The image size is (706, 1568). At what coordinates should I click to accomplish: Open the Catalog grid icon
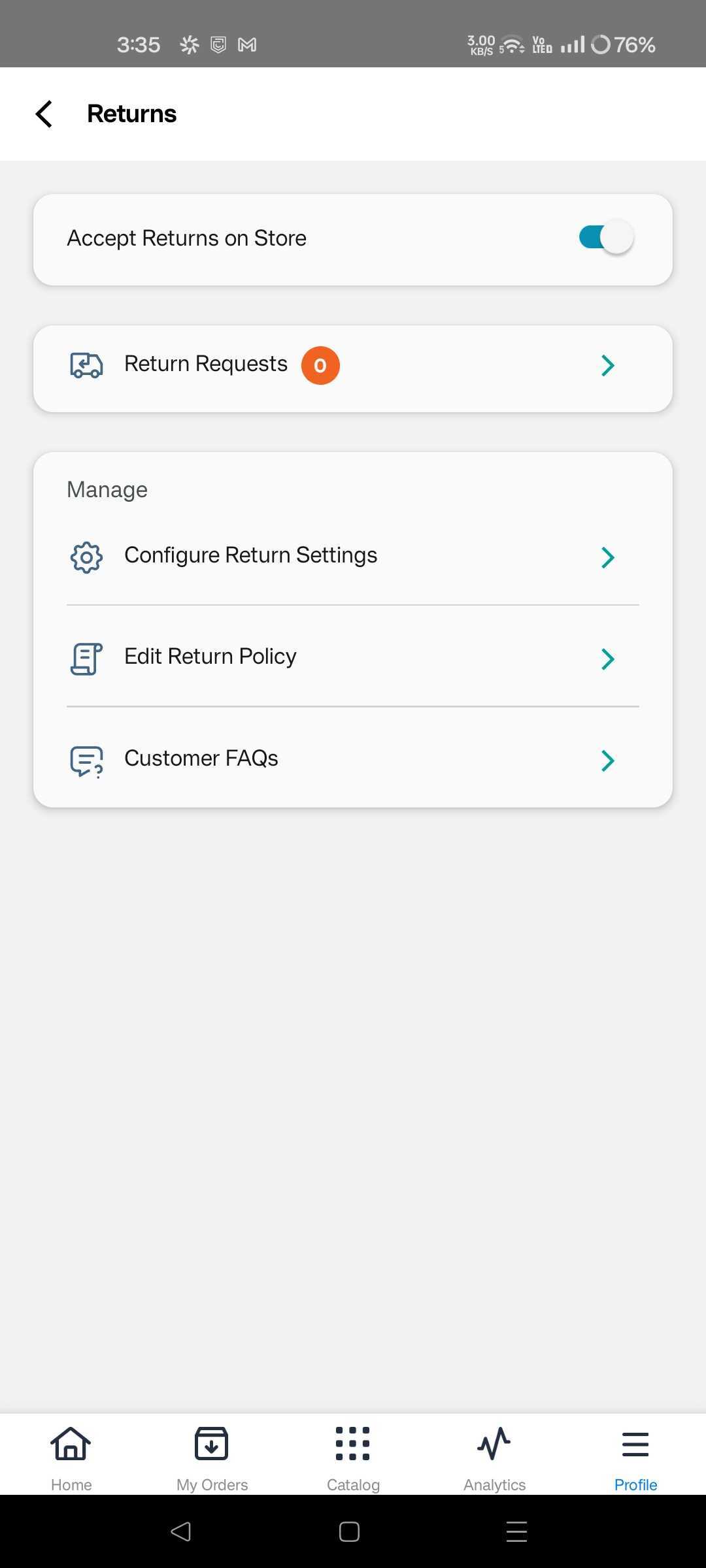(x=353, y=1444)
